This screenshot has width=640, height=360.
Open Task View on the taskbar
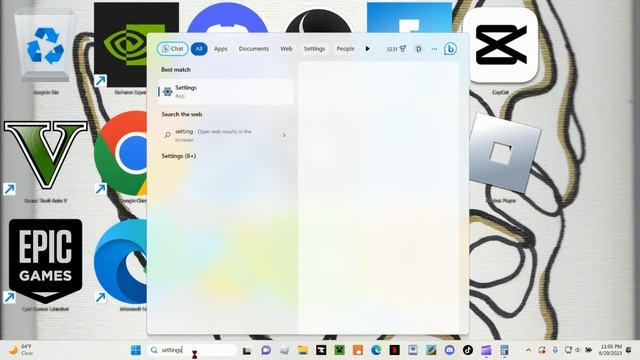click(x=247, y=350)
